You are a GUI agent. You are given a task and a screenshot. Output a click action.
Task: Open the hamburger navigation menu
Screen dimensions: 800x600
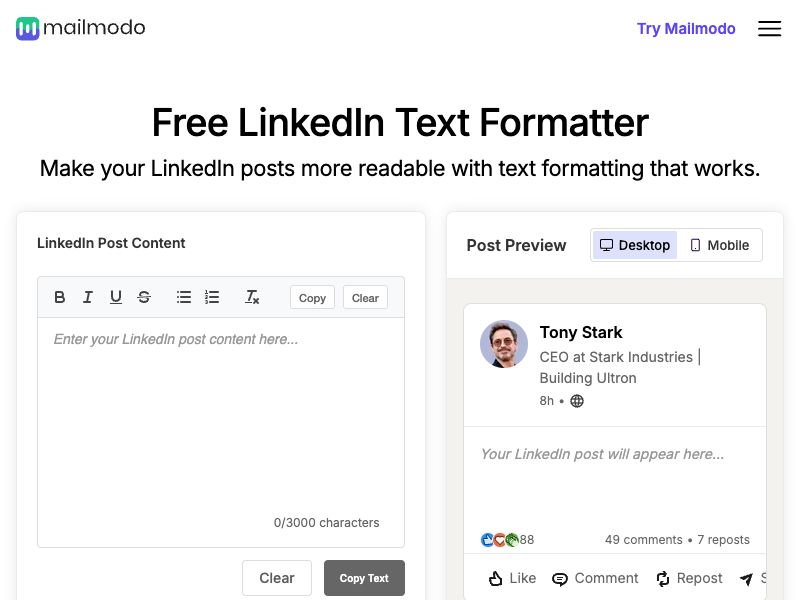pos(769,29)
